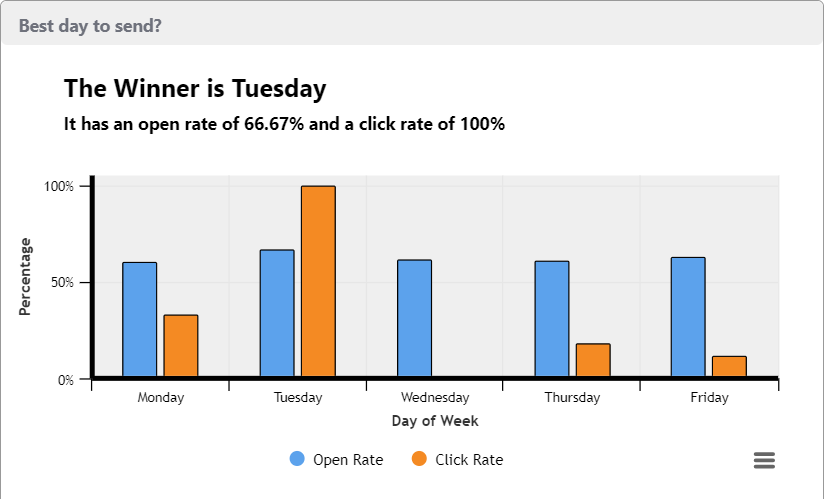Screen dimensions: 824x499
Task: Toggle the Open Rate legend series
Action: click(x=347, y=460)
